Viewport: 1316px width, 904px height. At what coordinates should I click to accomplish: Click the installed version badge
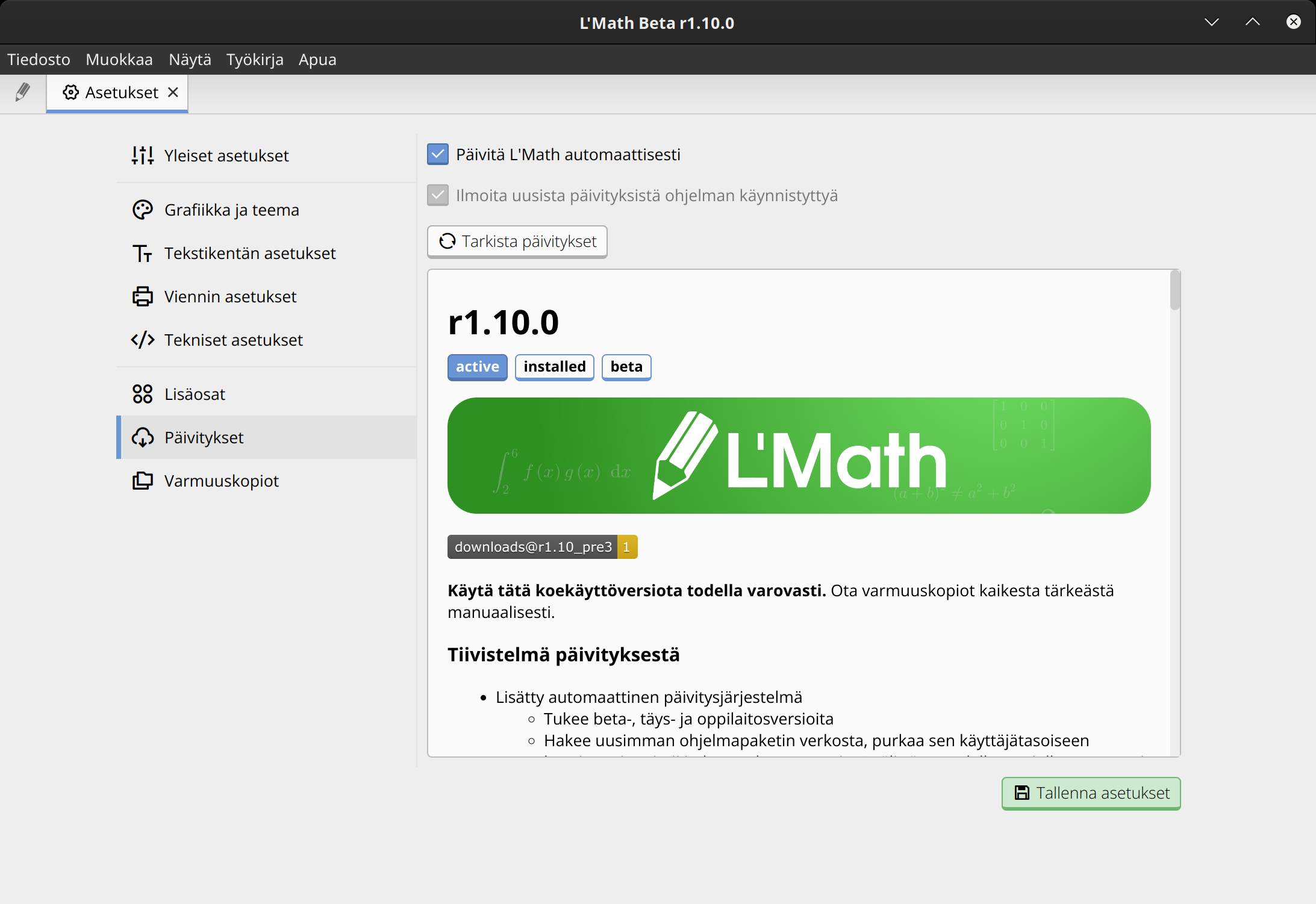(x=555, y=367)
